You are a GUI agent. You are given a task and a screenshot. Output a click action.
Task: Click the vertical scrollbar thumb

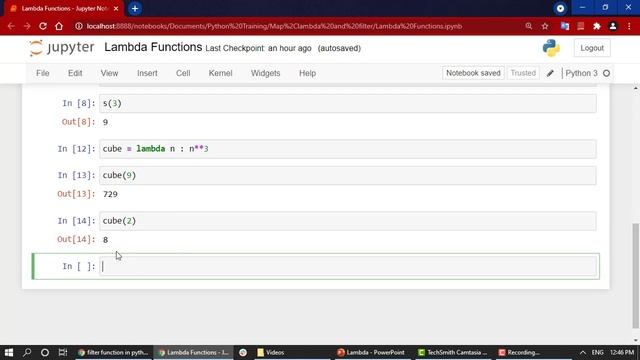tap(636, 276)
